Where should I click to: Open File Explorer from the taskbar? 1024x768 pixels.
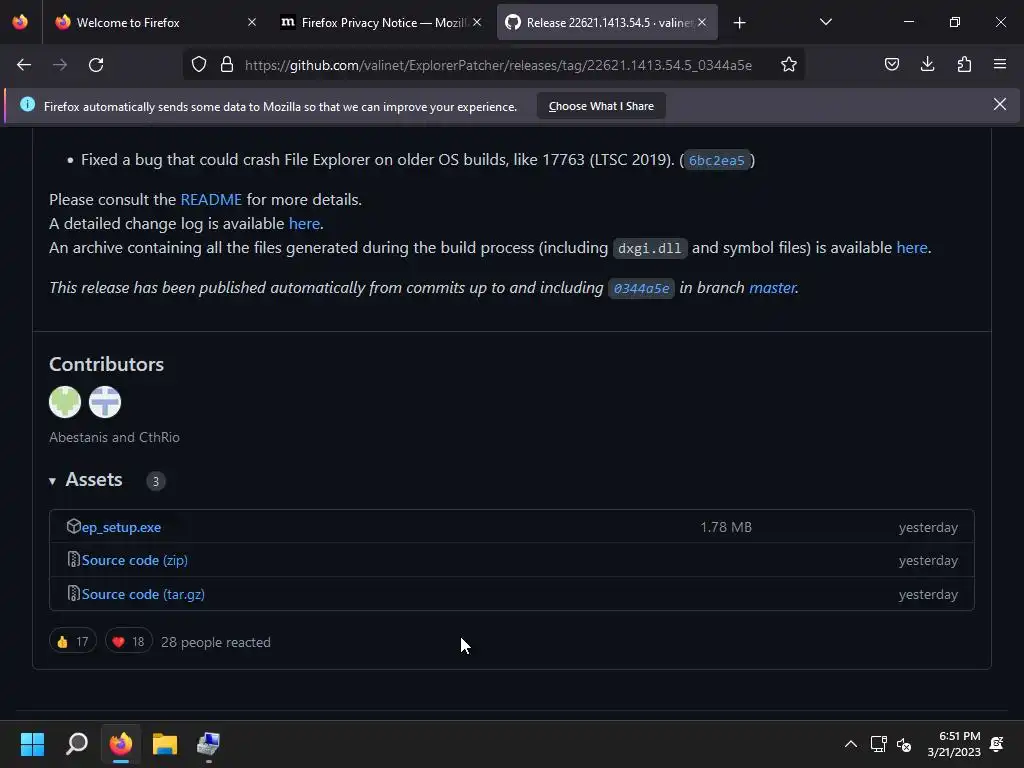(x=165, y=744)
